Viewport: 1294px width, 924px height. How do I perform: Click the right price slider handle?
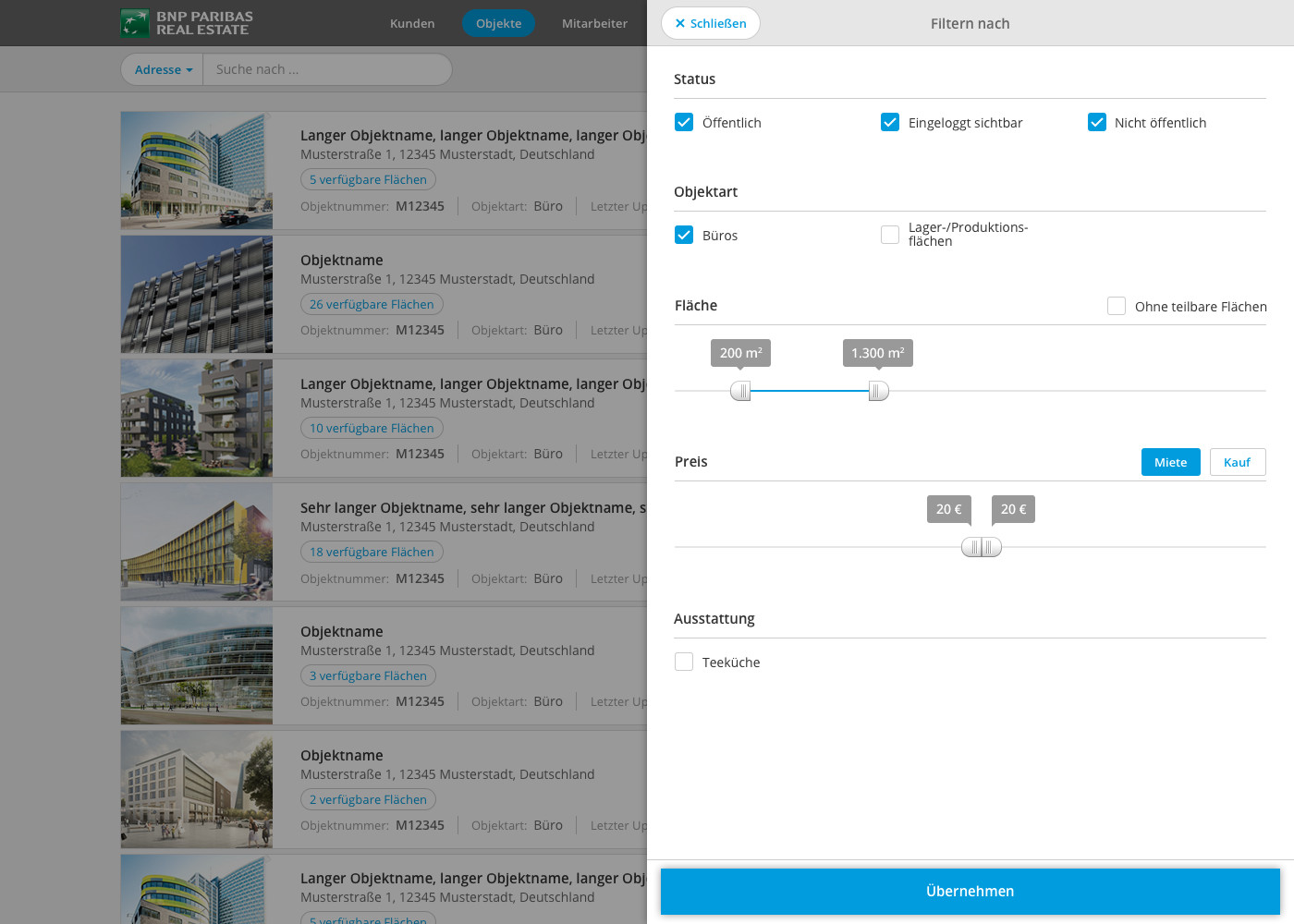click(991, 547)
